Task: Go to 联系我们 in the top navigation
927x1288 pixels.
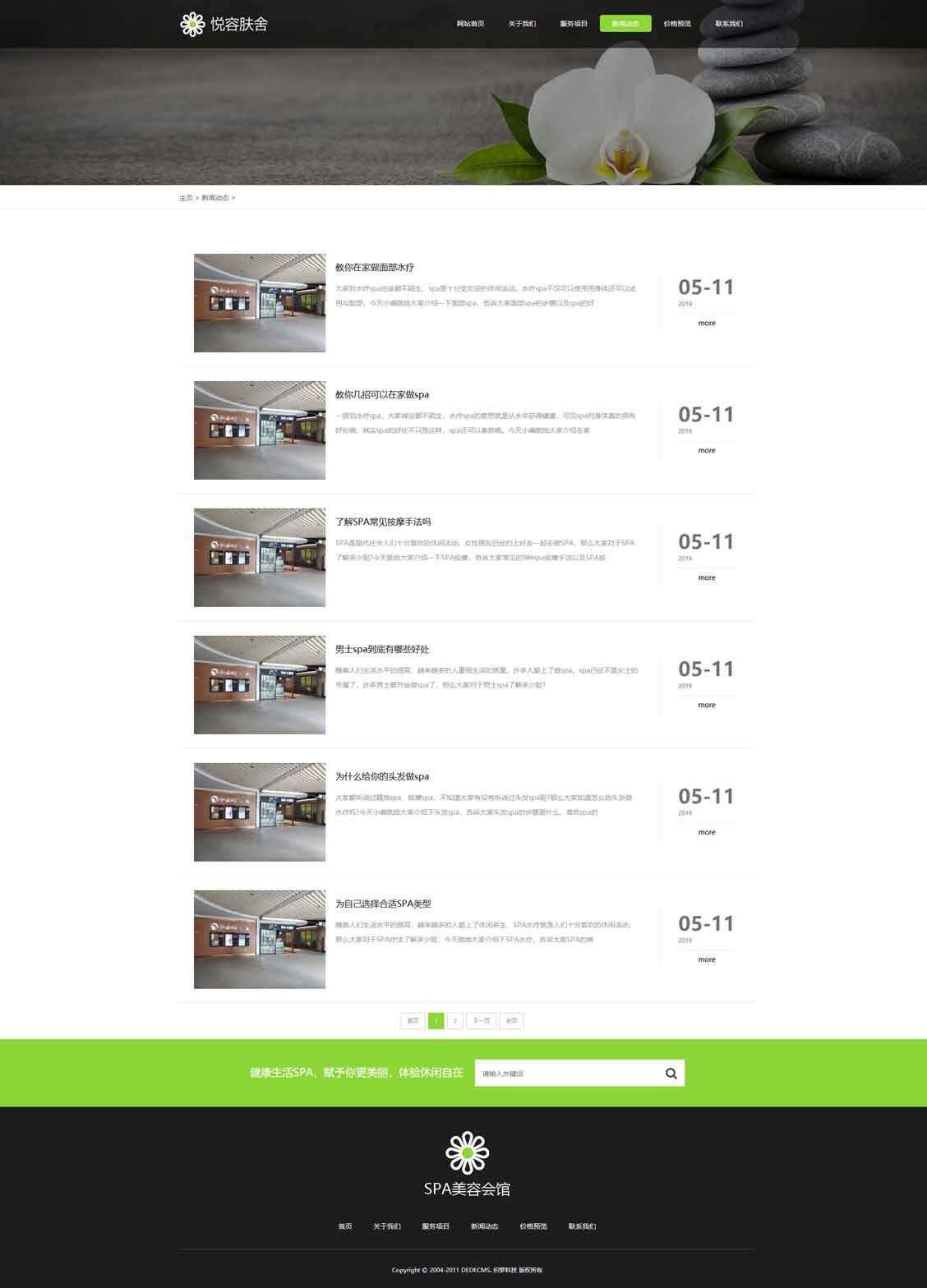Action: [728, 24]
